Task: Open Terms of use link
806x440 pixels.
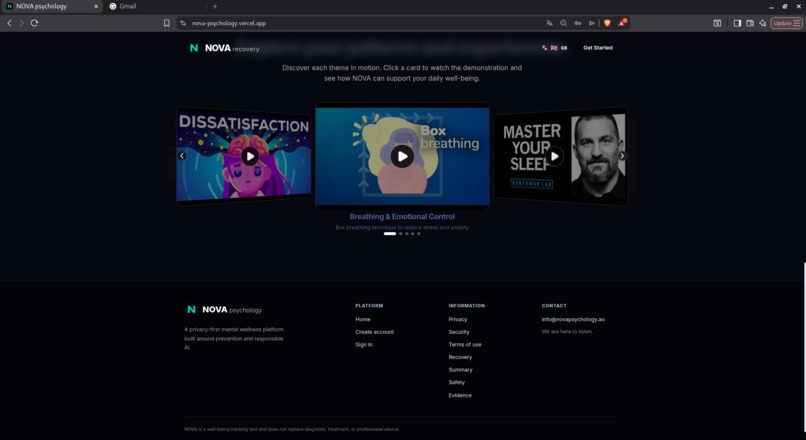Action: point(465,344)
